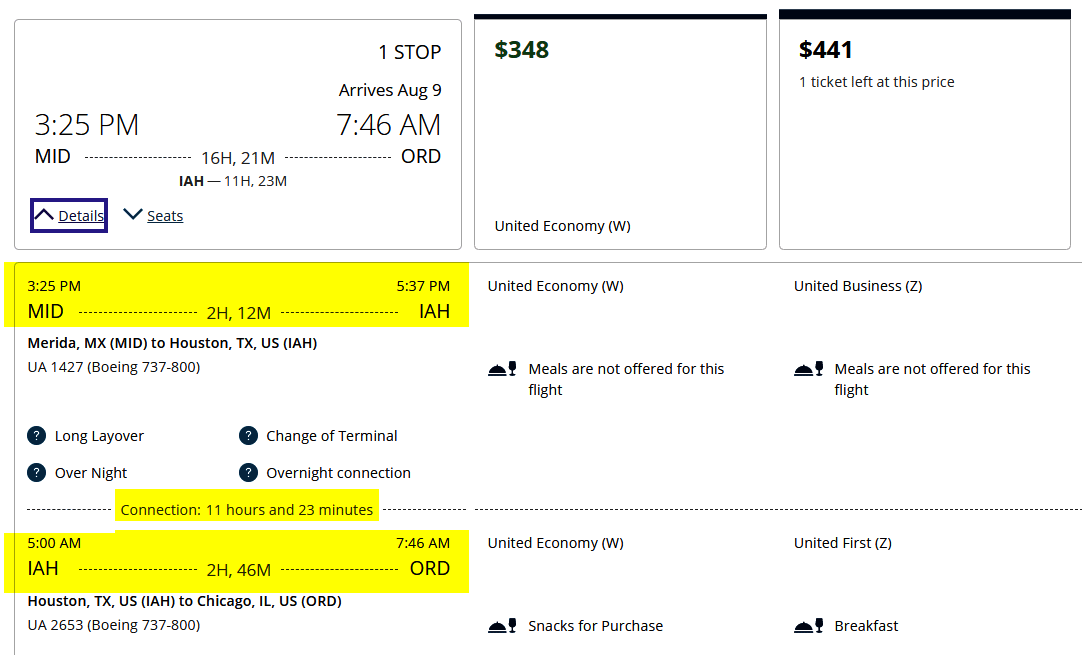The height and width of the screenshot is (655, 1082).
Task: Click the Change of Terminal label
Action: [332, 436]
